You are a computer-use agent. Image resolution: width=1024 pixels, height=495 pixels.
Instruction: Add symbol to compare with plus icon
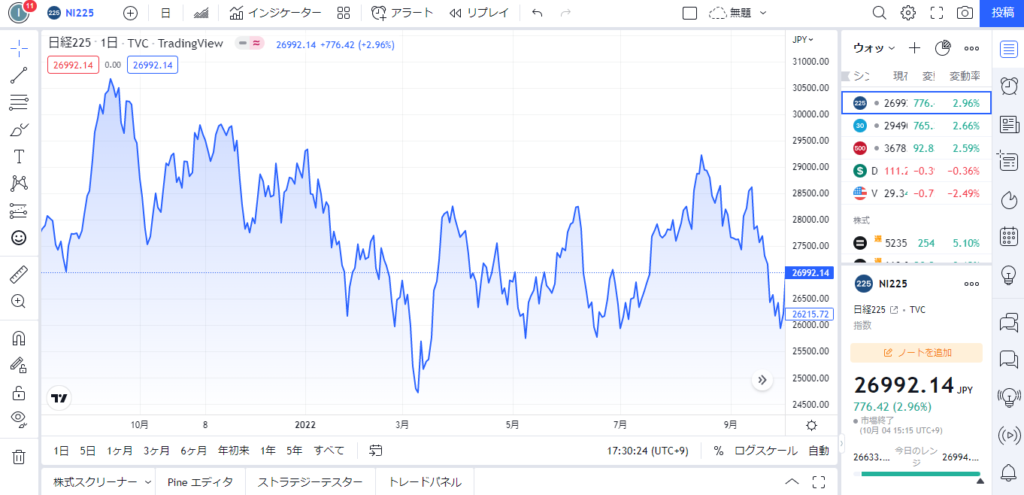(131, 12)
